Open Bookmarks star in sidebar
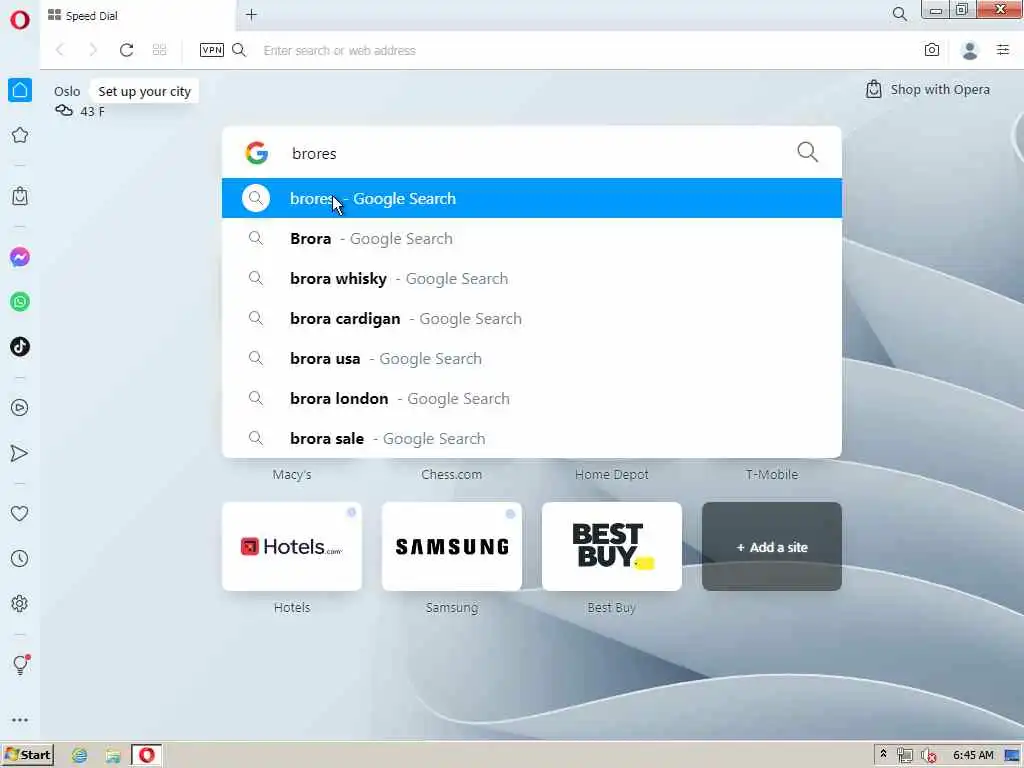Screen dimensions: 1024x768 [20, 135]
